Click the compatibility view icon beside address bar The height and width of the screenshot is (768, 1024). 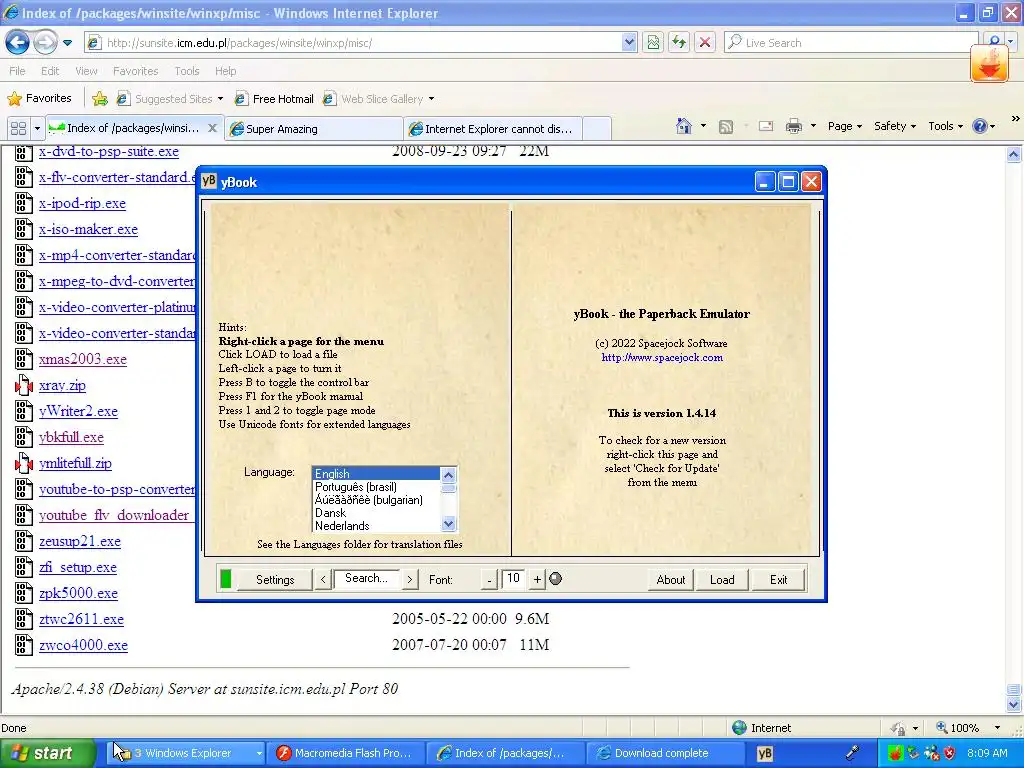653,42
